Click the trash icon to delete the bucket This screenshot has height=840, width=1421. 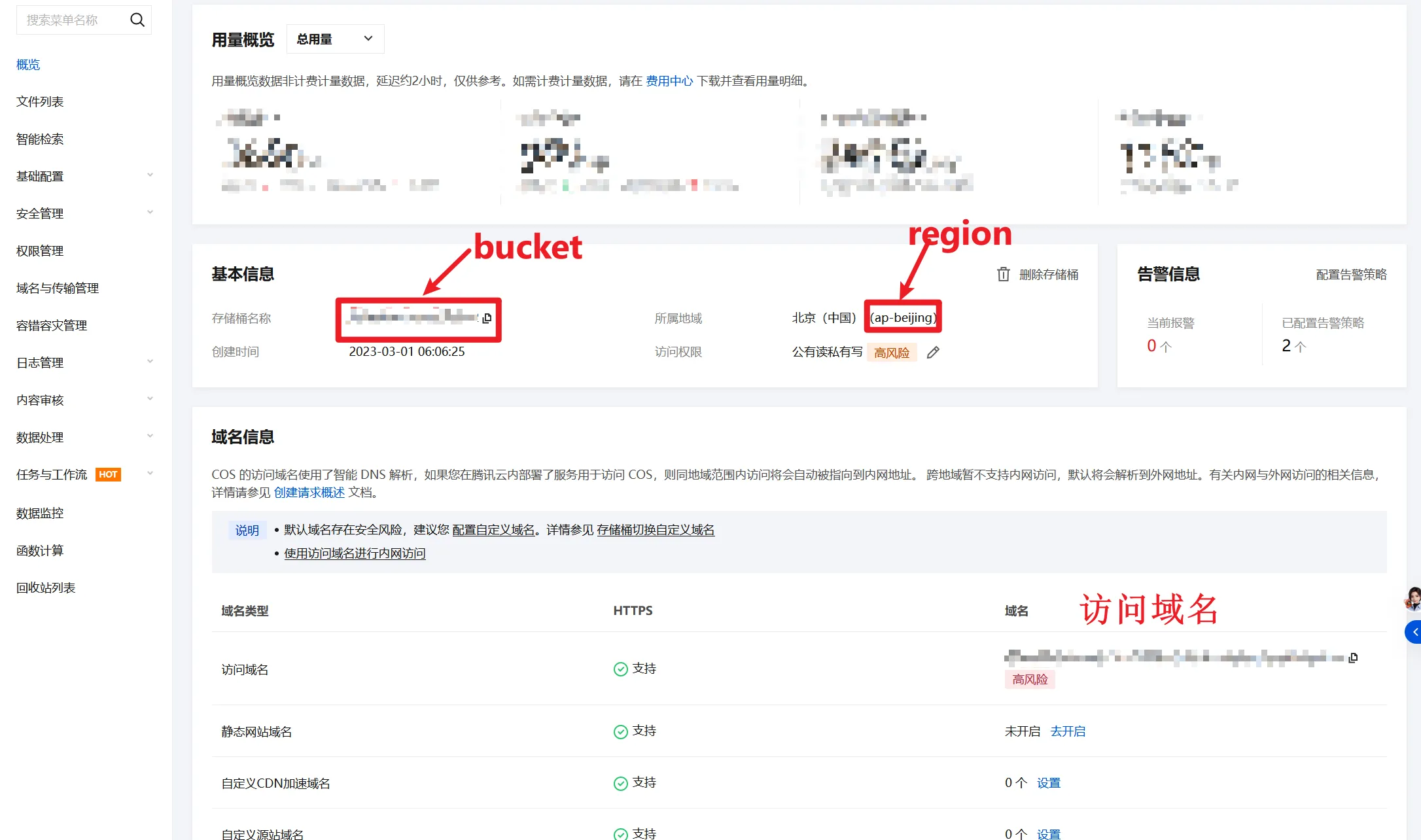tap(1003, 274)
